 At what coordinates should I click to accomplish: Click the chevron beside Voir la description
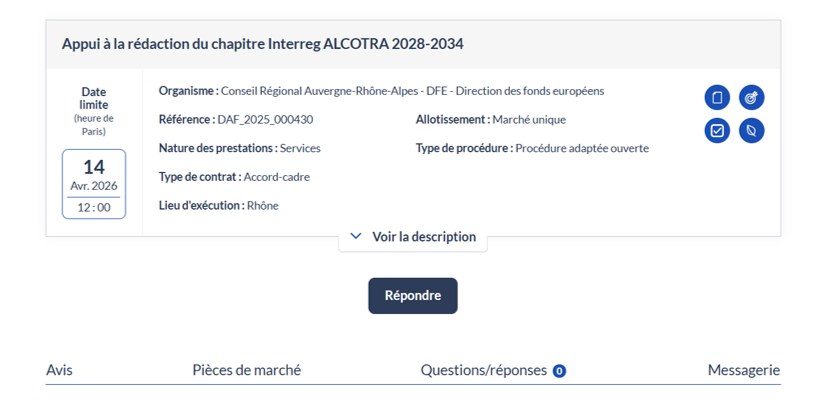tap(356, 237)
